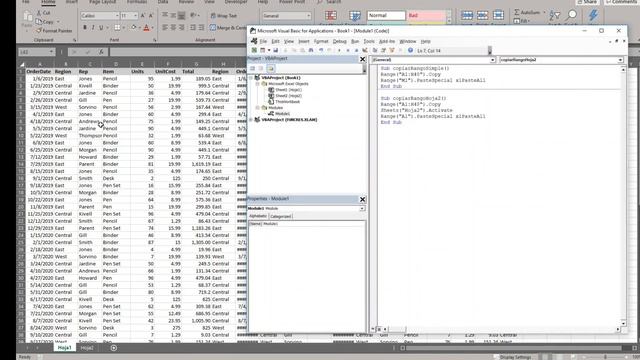This screenshot has width=640, height=360.
Task: Switch to Alphabetic tab in Properties
Action: (258, 216)
